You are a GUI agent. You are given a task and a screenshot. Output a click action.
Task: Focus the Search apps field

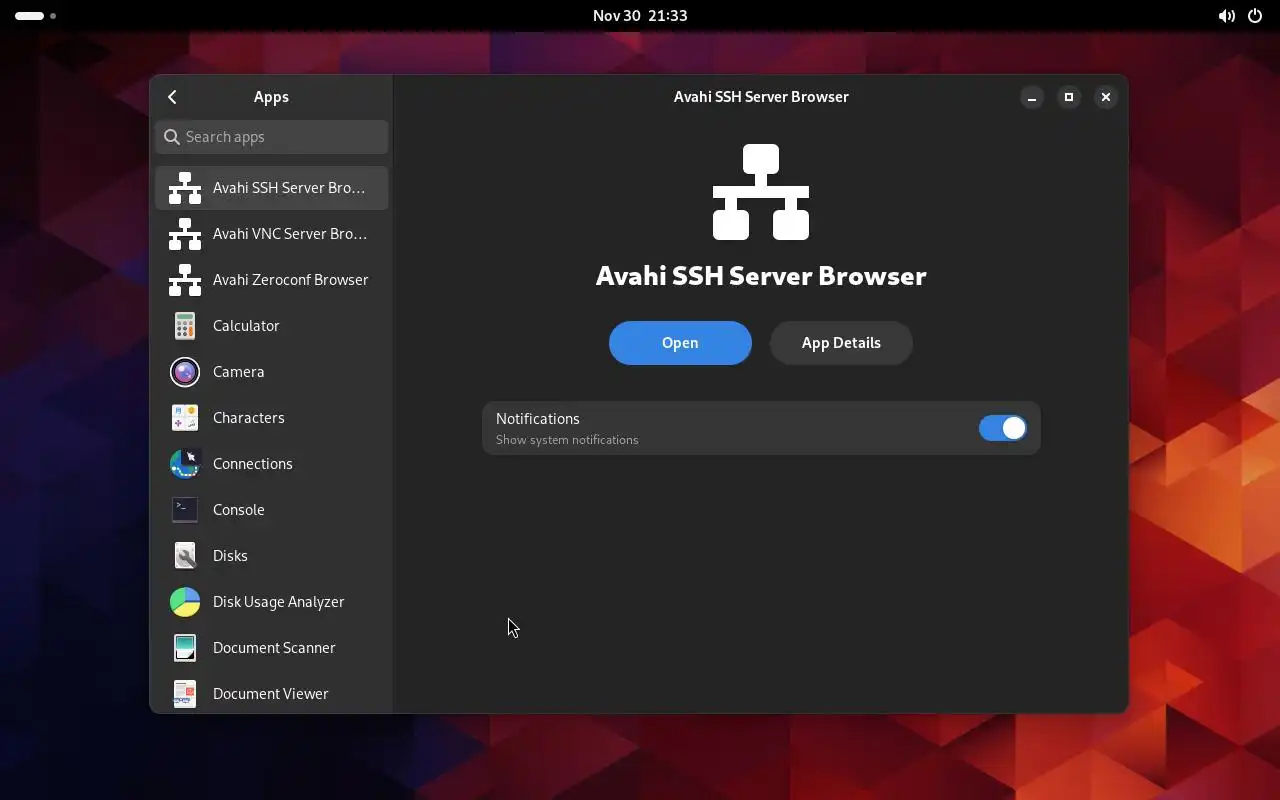click(x=272, y=137)
